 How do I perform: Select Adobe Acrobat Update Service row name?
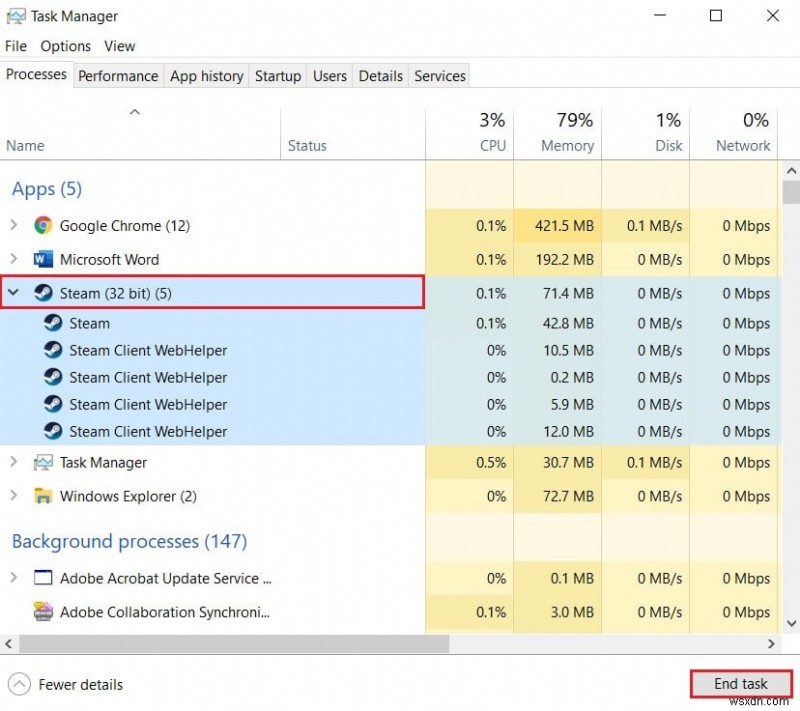pos(165,578)
